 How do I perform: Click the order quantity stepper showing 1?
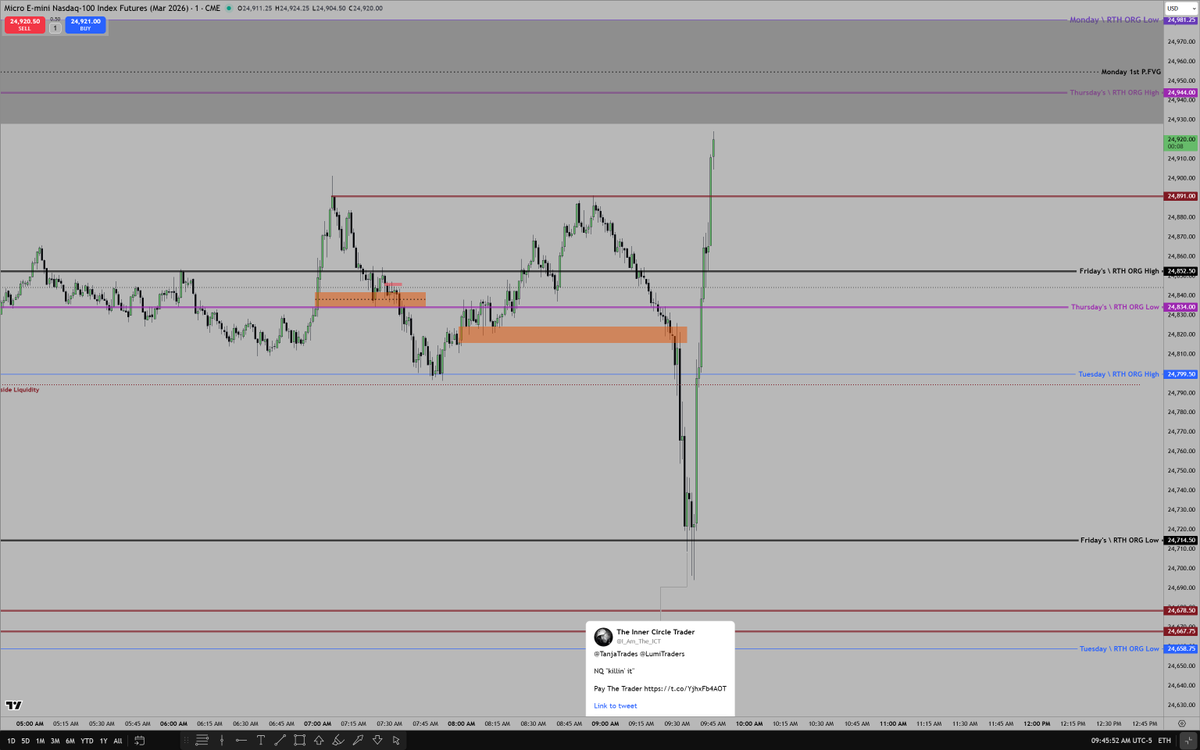coord(56,26)
